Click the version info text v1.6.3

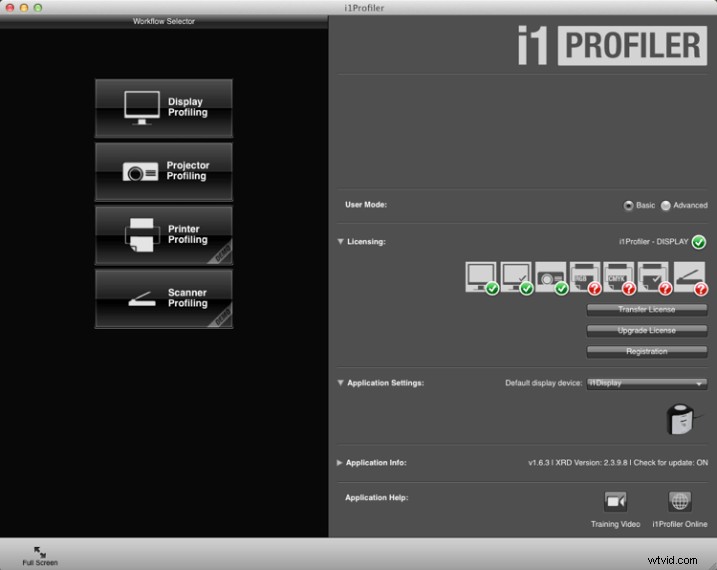click(618, 463)
